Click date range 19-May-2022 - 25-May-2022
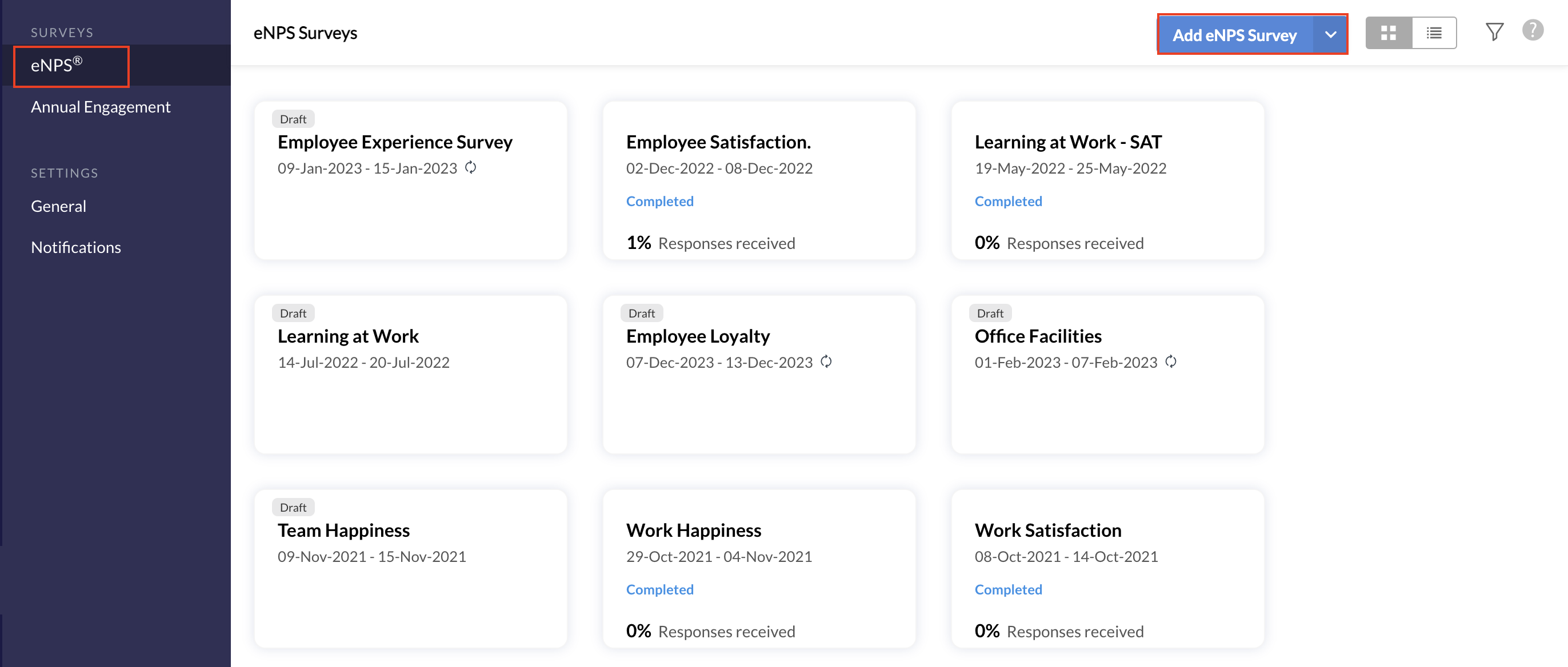This screenshot has height=667, width=1568. click(x=1070, y=168)
